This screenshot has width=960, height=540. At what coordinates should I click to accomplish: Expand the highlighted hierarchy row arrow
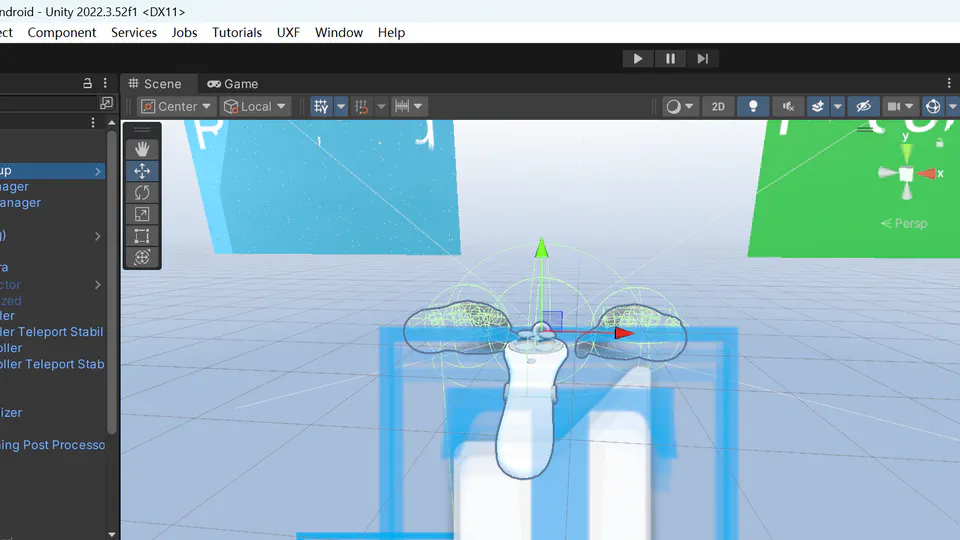98,171
